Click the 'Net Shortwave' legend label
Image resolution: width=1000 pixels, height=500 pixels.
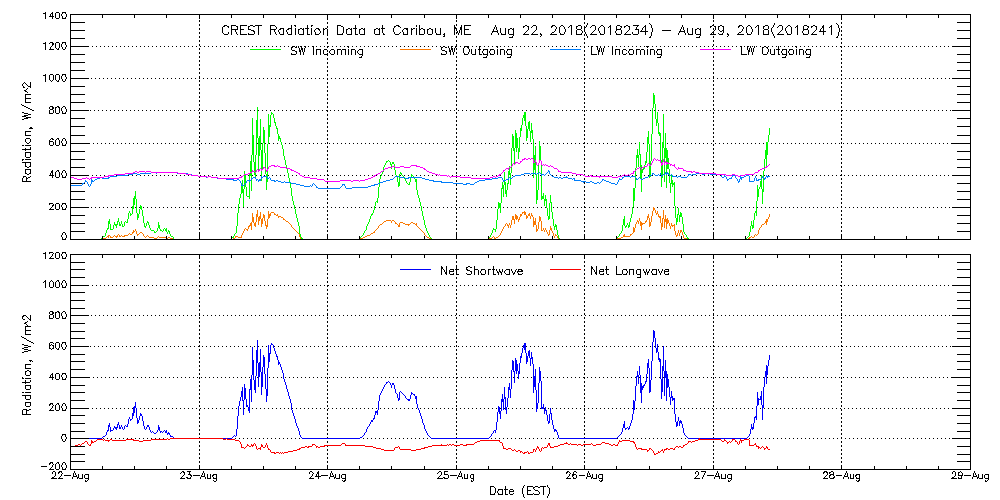click(483, 271)
